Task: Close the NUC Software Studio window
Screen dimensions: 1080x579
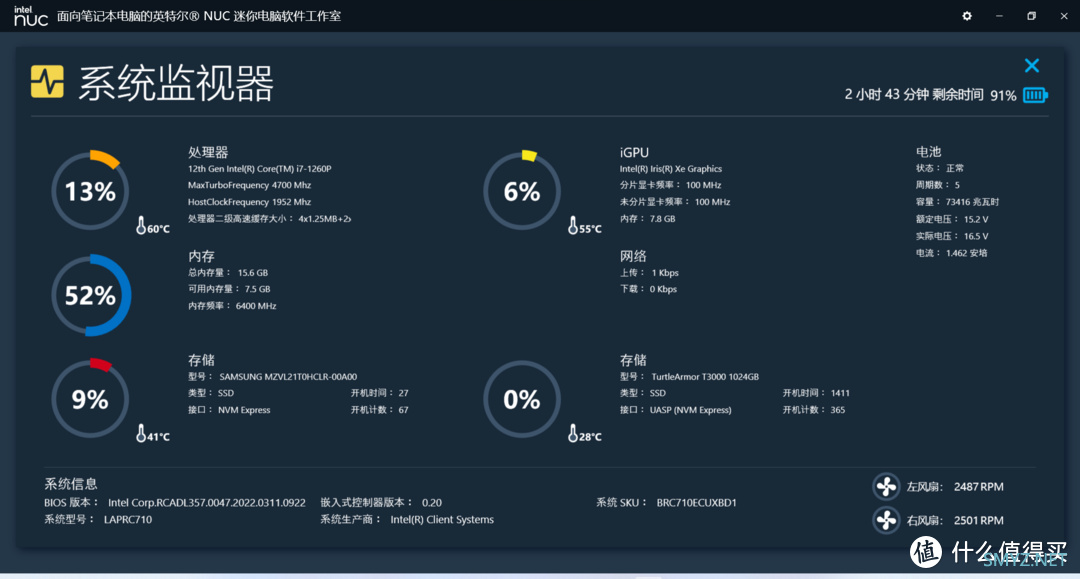Action: click(x=1063, y=16)
